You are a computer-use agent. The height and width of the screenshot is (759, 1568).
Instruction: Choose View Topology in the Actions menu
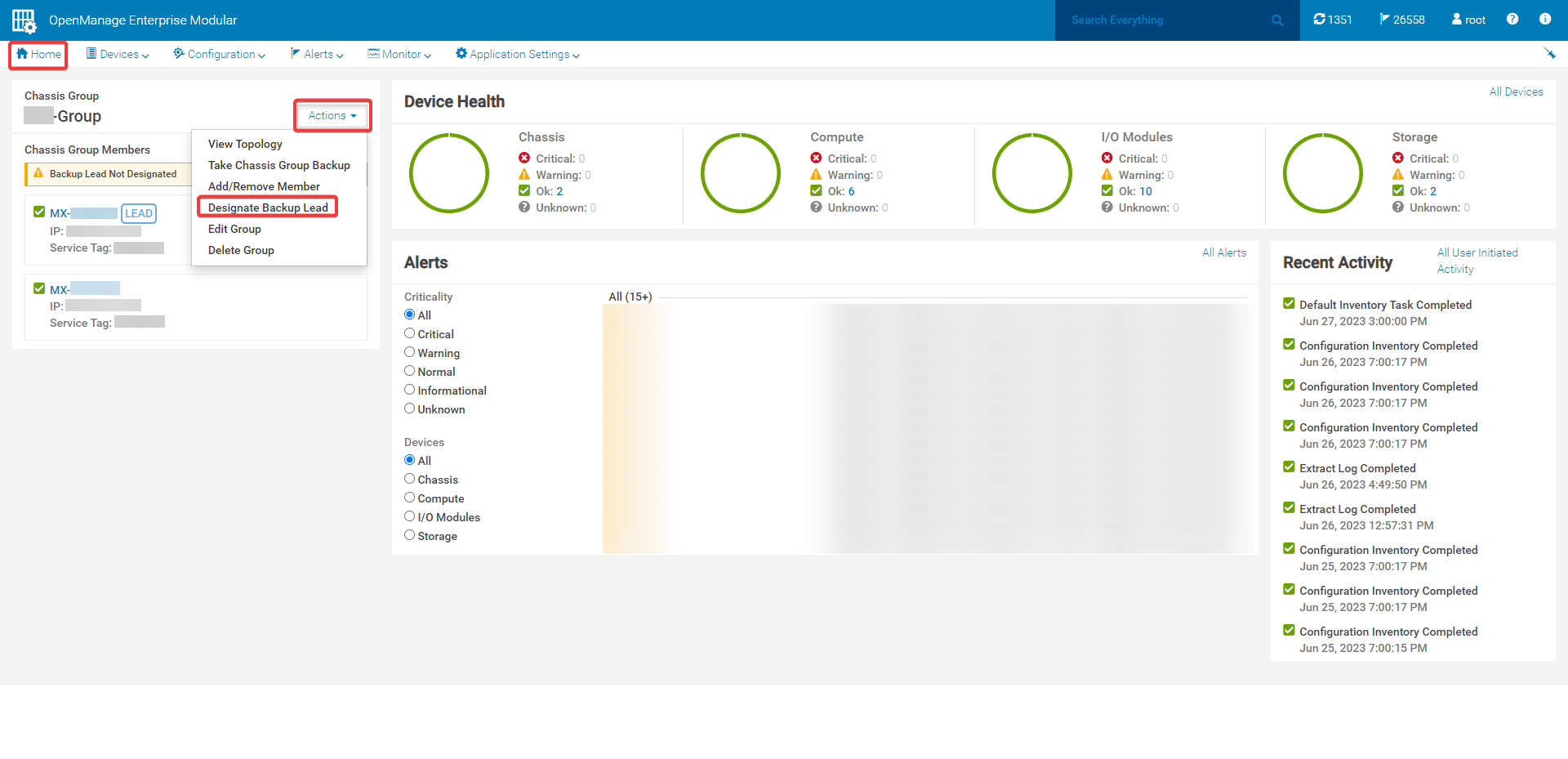[244, 144]
